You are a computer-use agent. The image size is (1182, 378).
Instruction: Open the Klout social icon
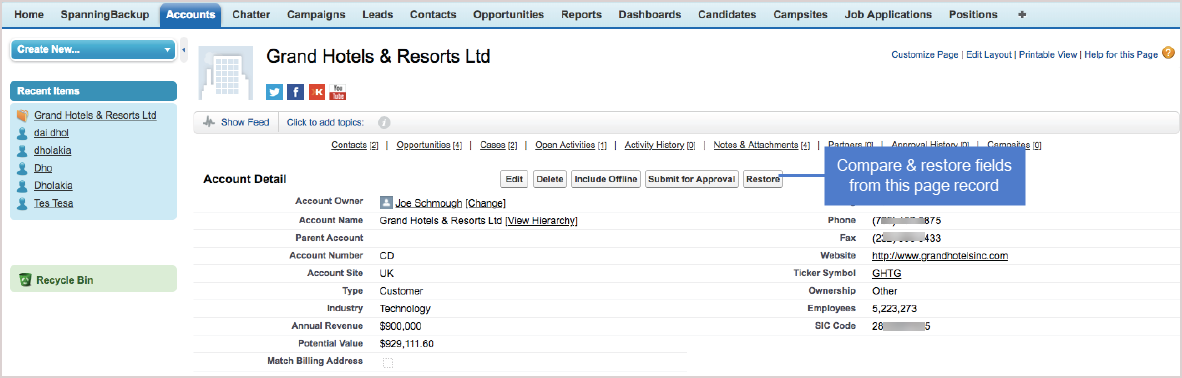317,92
